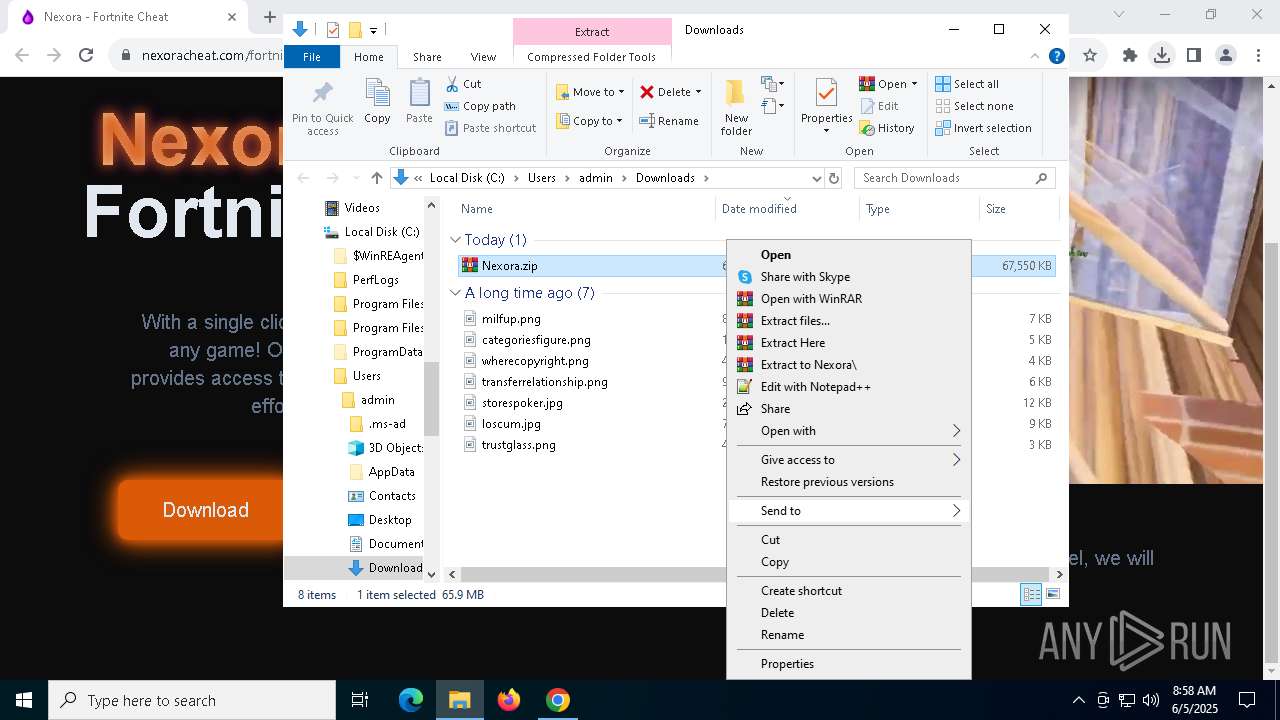Choose Extract files... menu item
1280x720 pixels.
[x=848, y=321]
